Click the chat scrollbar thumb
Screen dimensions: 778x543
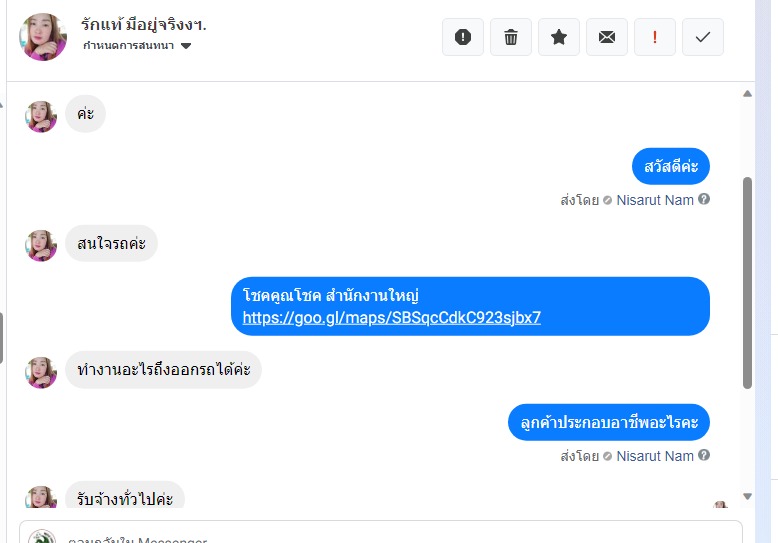[x=747, y=283]
